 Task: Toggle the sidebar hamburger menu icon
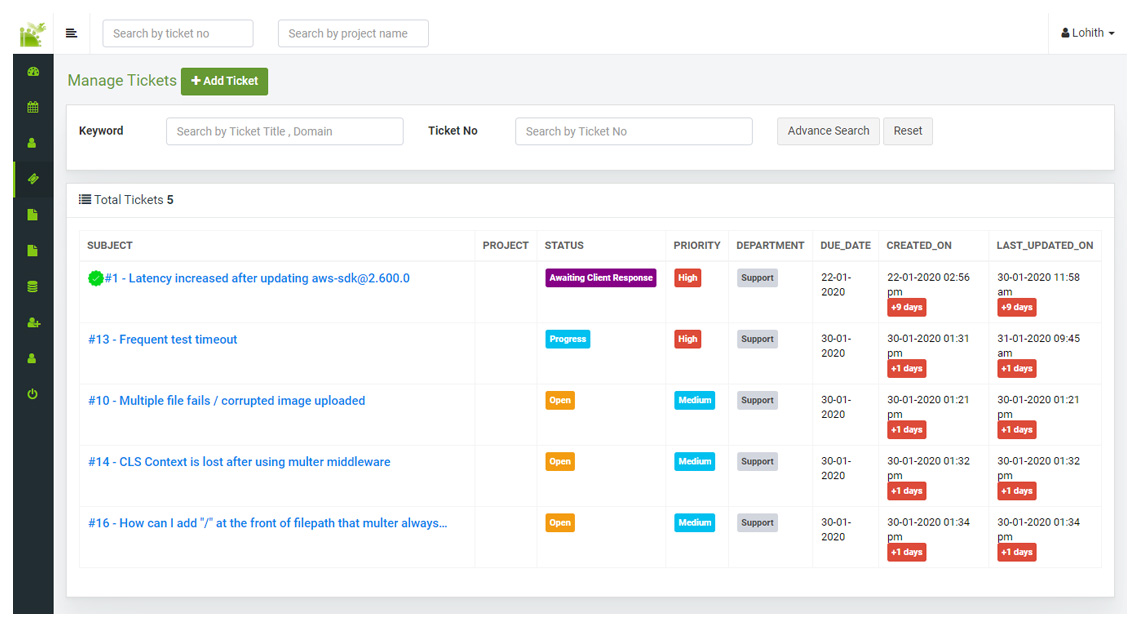point(71,33)
